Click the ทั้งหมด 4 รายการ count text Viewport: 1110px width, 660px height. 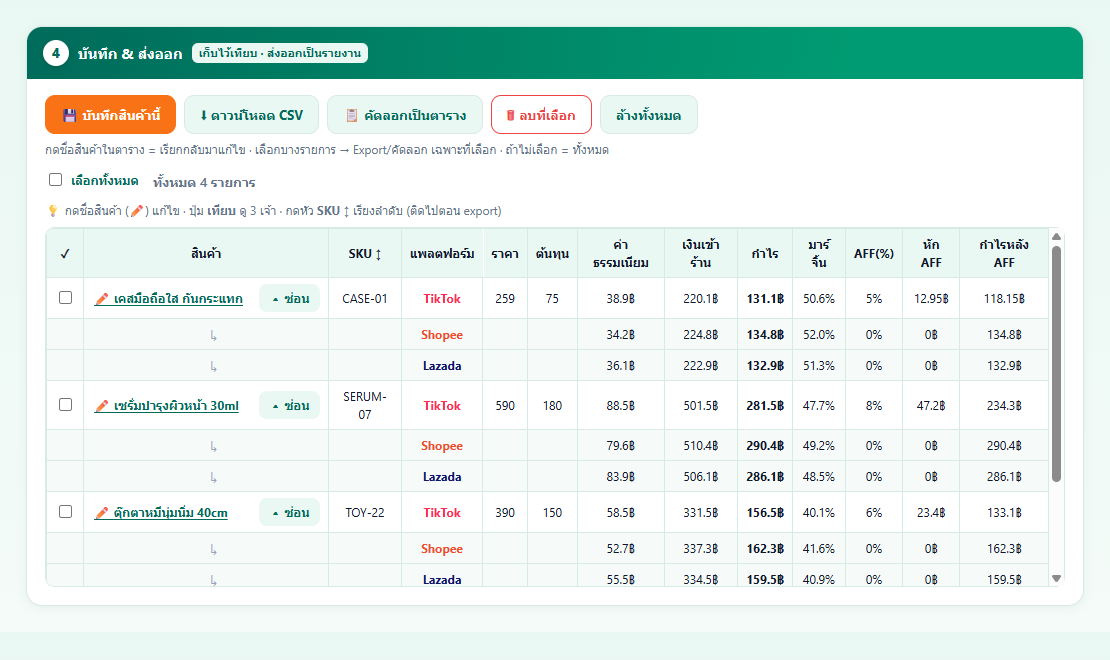[x=204, y=183]
